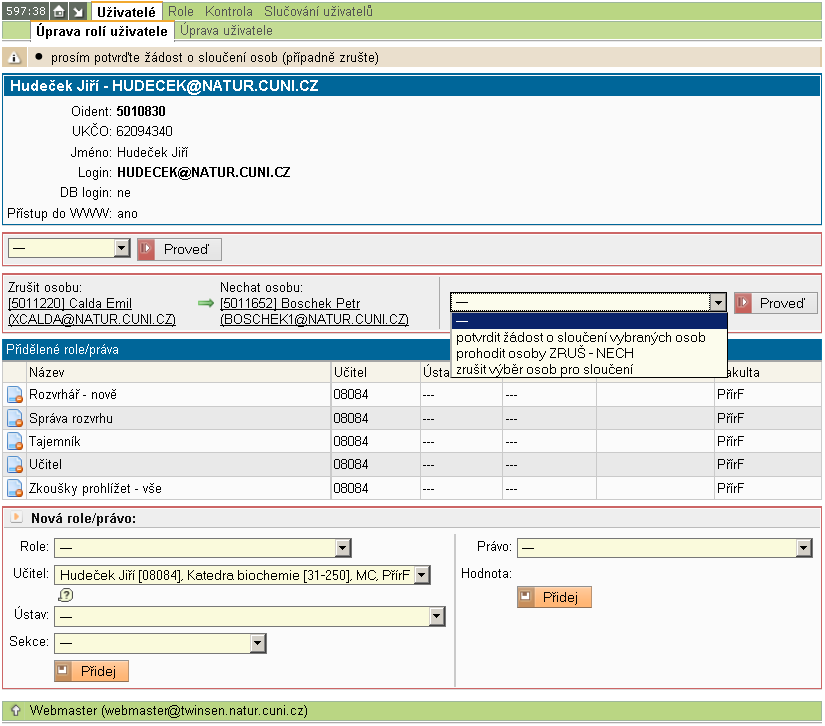Select 'potvrdit žádost o sloučení vybraných osob'
825x726 pixels.
[580, 338]
